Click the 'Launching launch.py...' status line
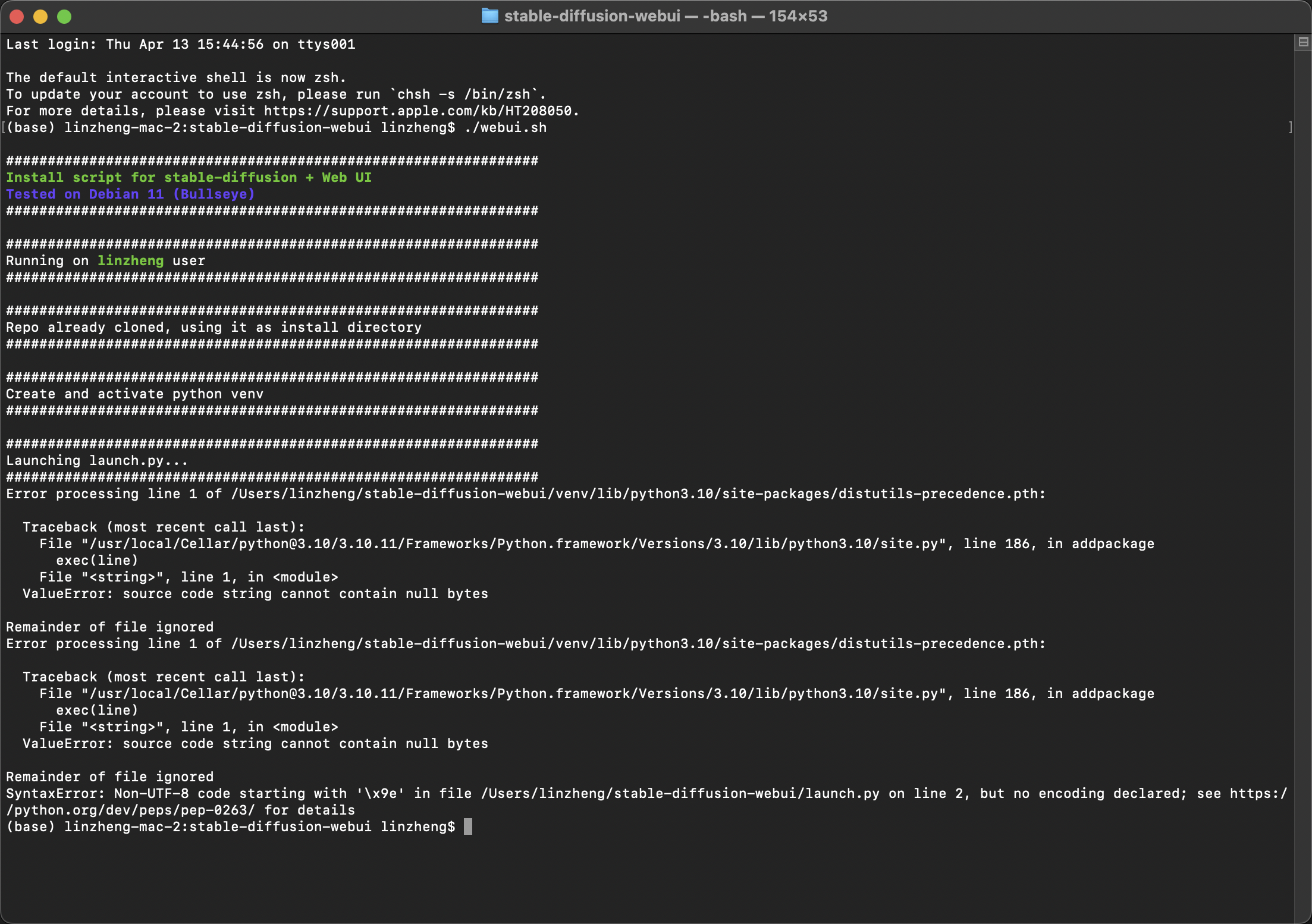The image size is (1312, 924). click(x=97, y=460)
